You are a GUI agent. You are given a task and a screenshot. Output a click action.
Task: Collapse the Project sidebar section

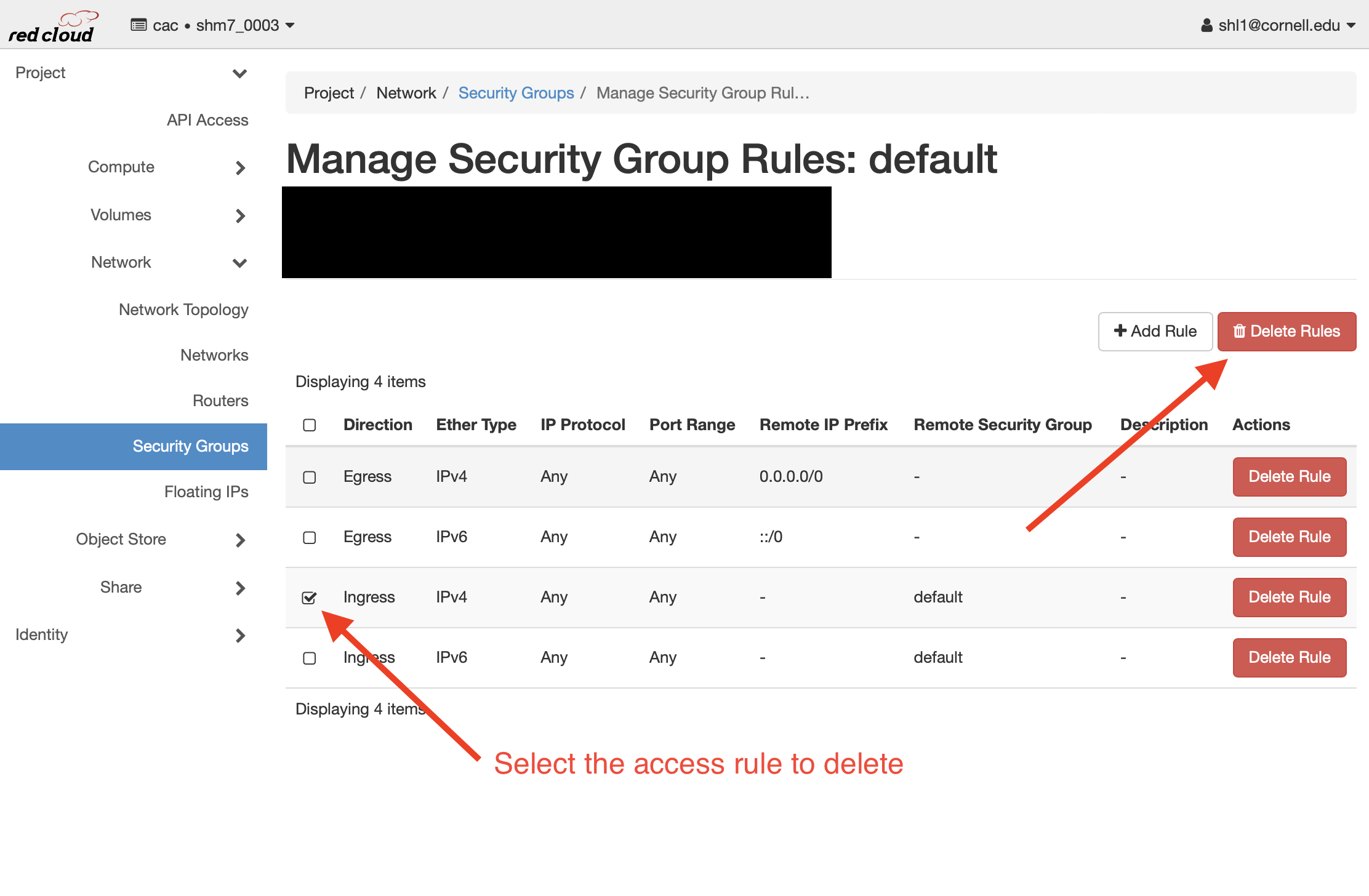pyautogui.click(x=132, y=73)
